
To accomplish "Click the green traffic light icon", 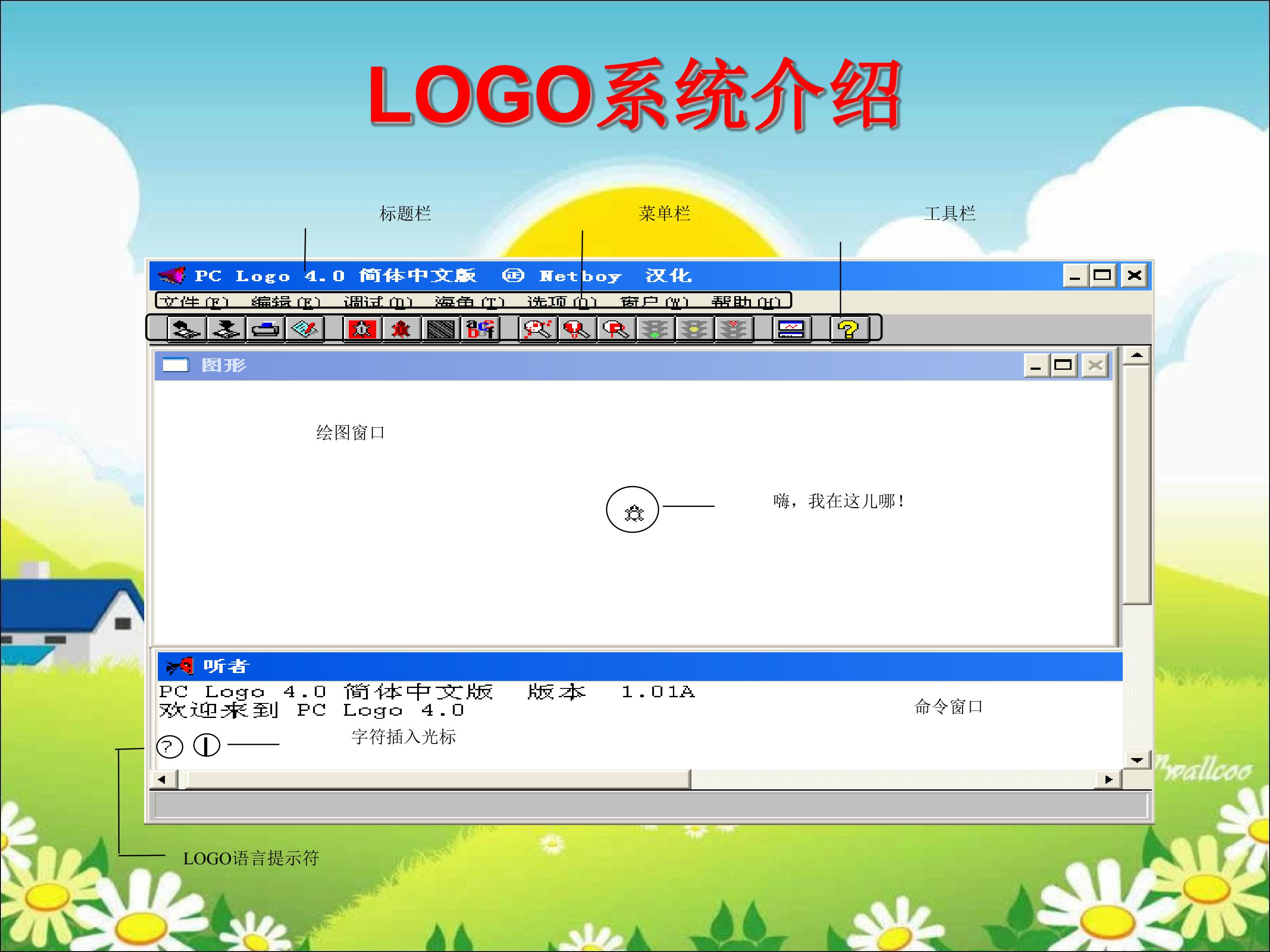I will [655, 329].
